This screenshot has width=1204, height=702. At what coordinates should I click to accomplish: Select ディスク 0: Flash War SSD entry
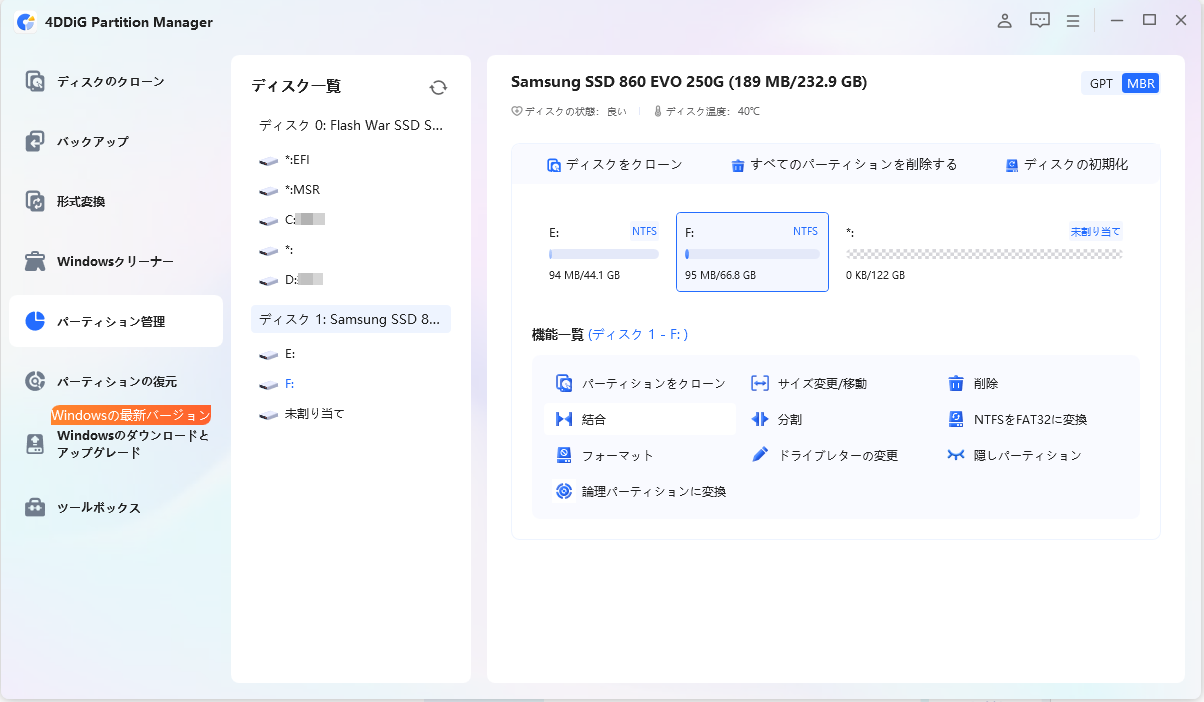pyautogui.click(x=351, y=126)
